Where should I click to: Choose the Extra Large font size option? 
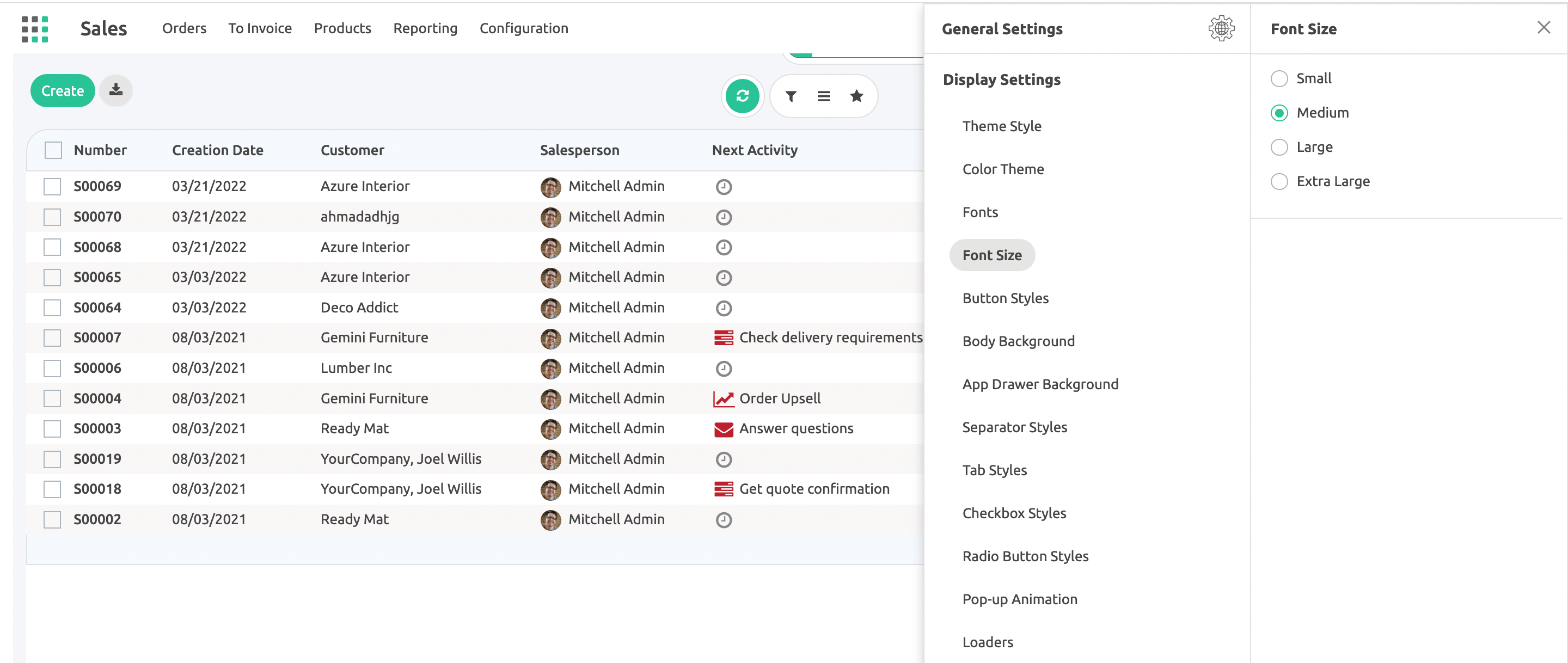[1279, 181]
